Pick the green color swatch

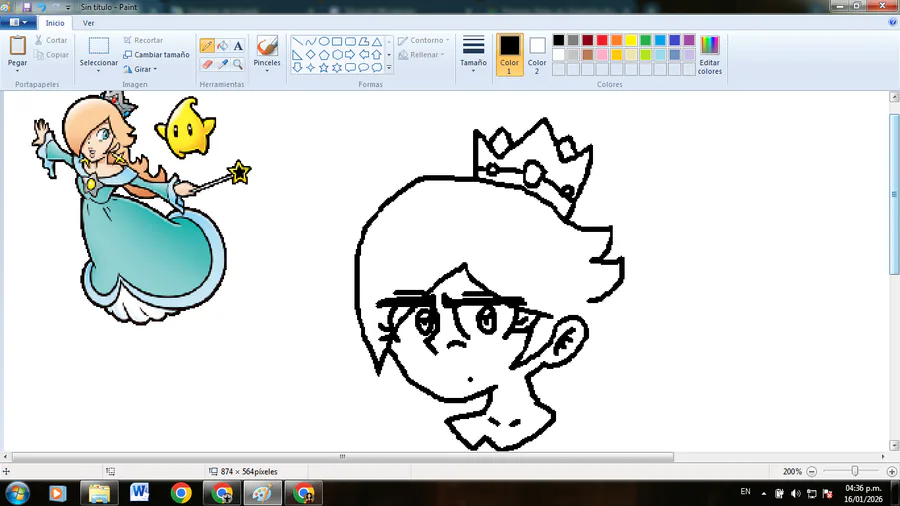point(645,40)
